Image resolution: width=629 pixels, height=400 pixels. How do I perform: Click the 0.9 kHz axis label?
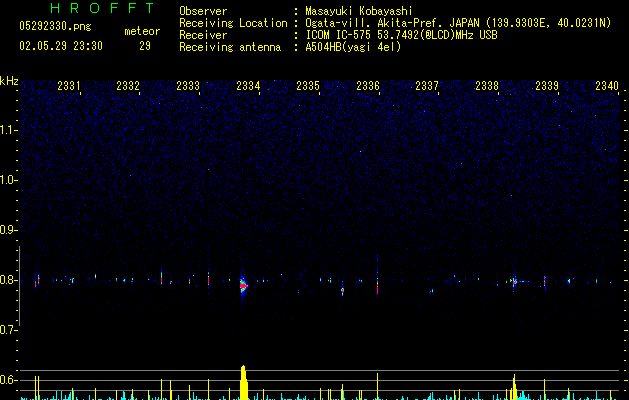[9, 230]
